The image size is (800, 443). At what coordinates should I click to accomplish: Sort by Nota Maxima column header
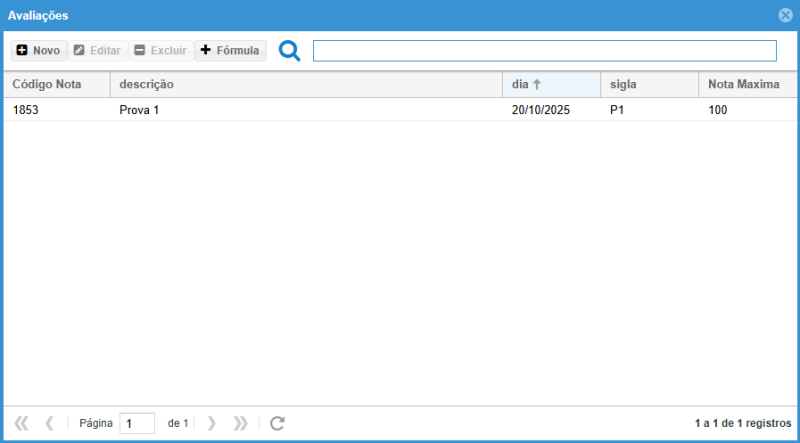click(x=746, y=84)
